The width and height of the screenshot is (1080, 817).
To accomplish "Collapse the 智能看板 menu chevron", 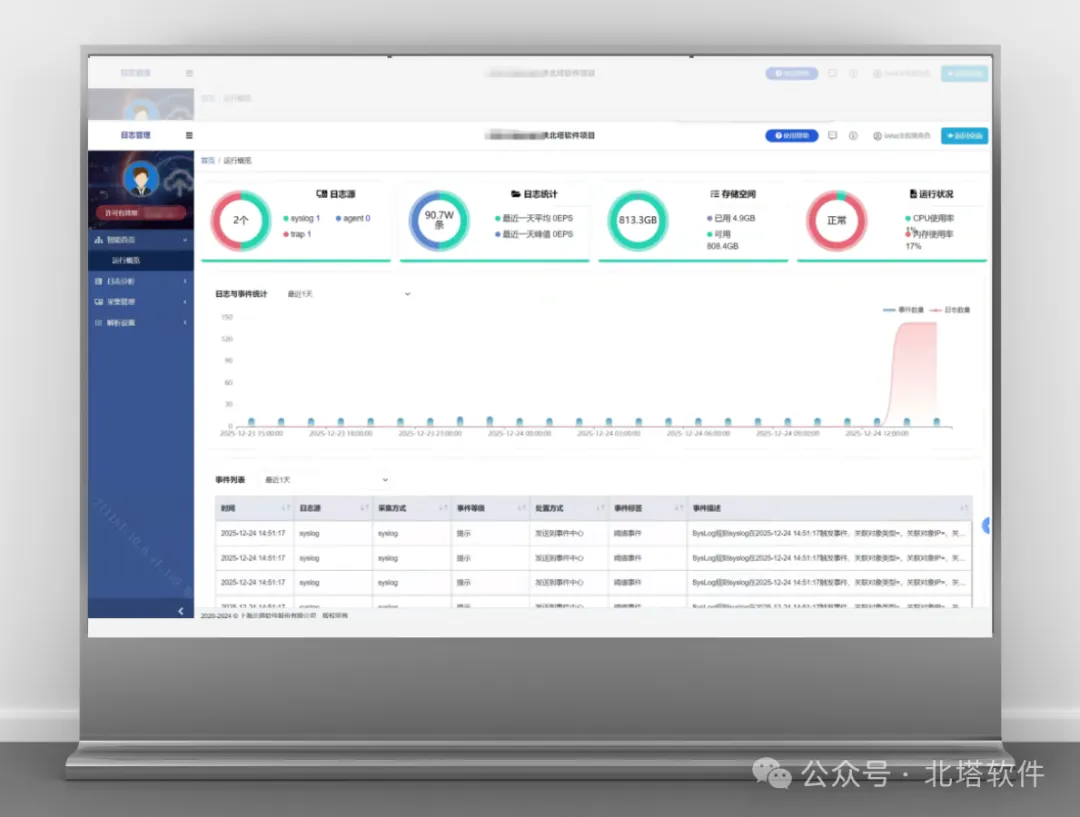I will pos(185,240).
